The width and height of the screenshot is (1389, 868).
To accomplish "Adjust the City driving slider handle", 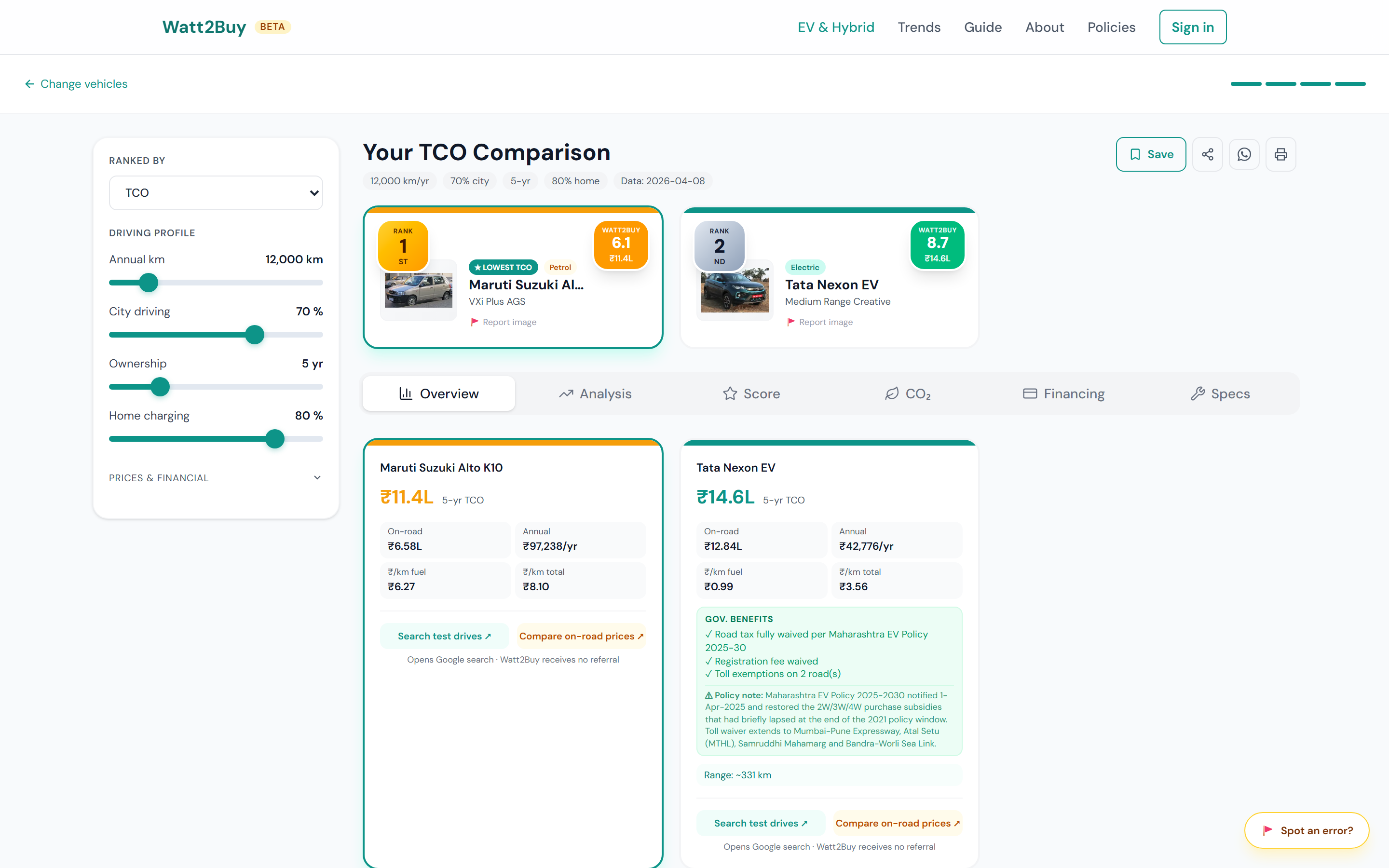I will (x=255, y=335).
